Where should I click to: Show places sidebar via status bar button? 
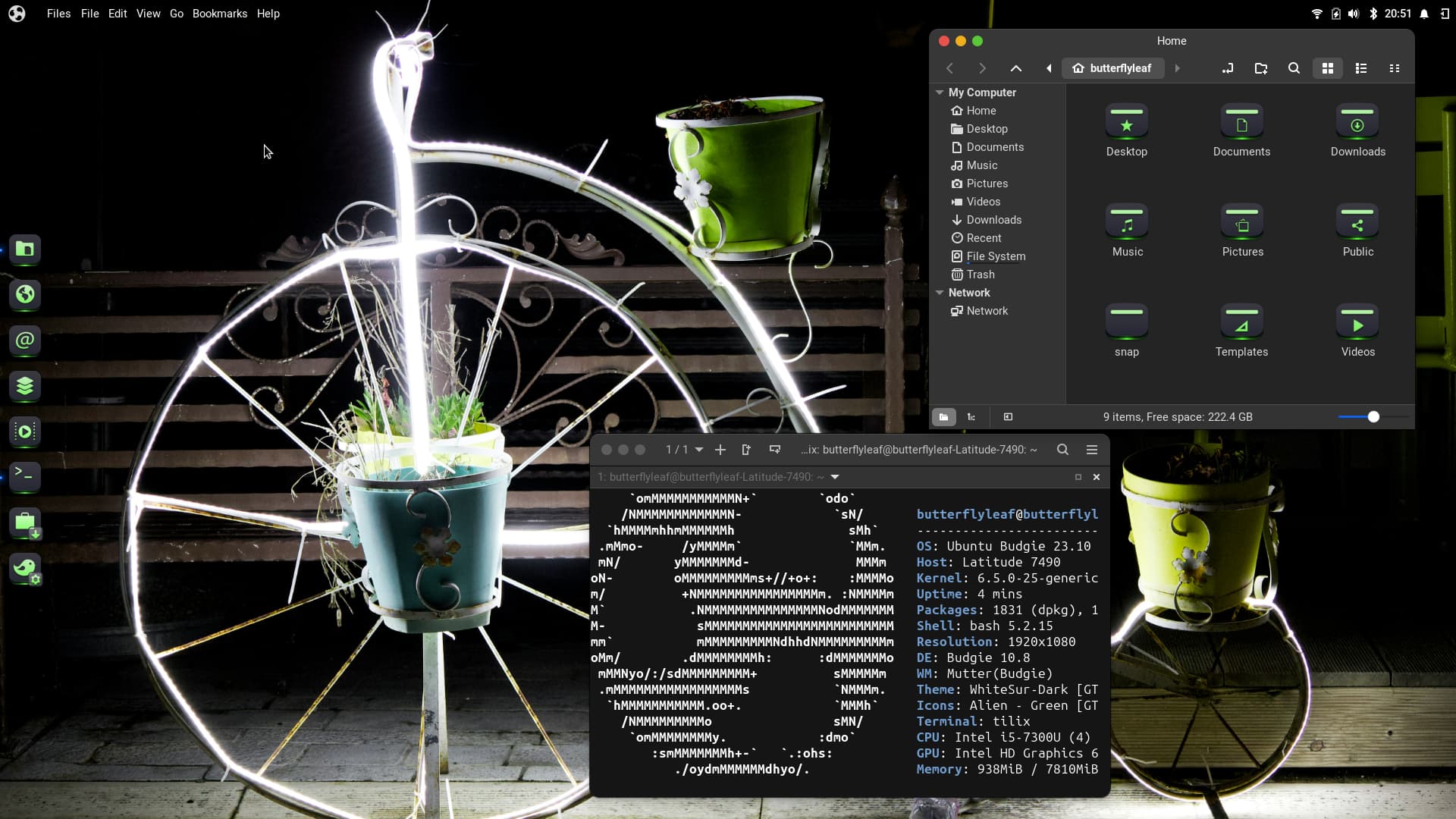(x=944, y=417)
